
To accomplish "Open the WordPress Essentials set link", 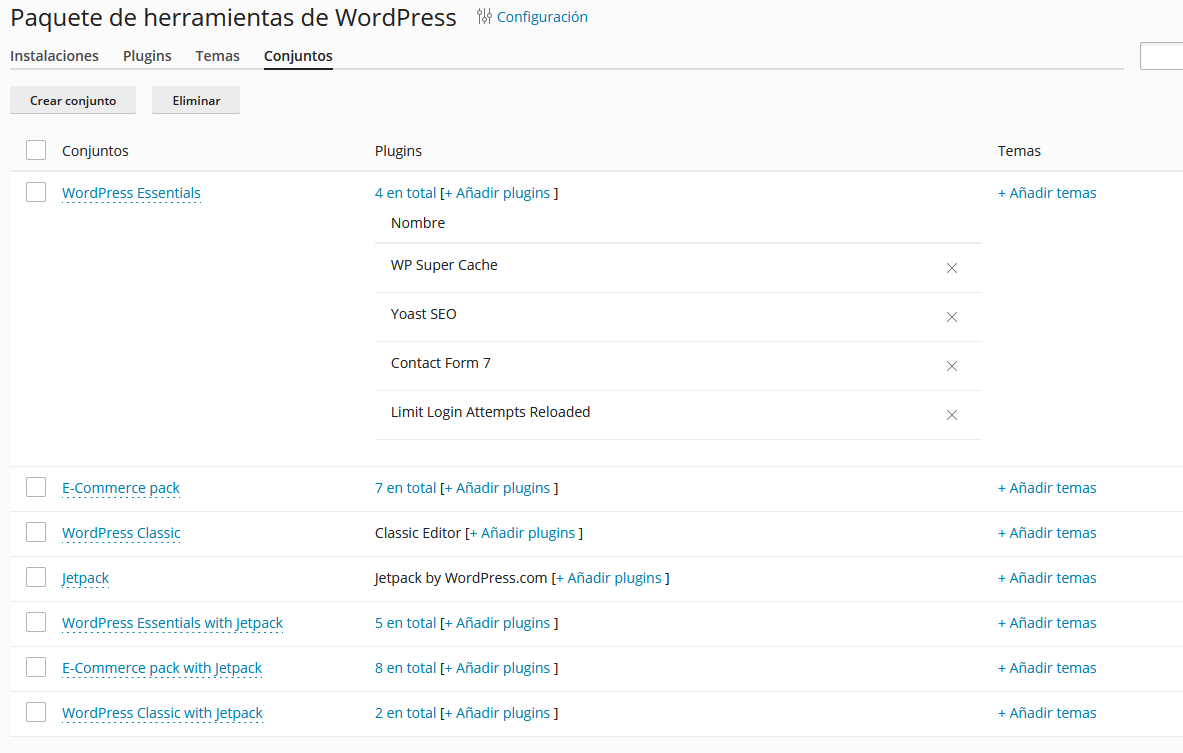I will 131,193.
